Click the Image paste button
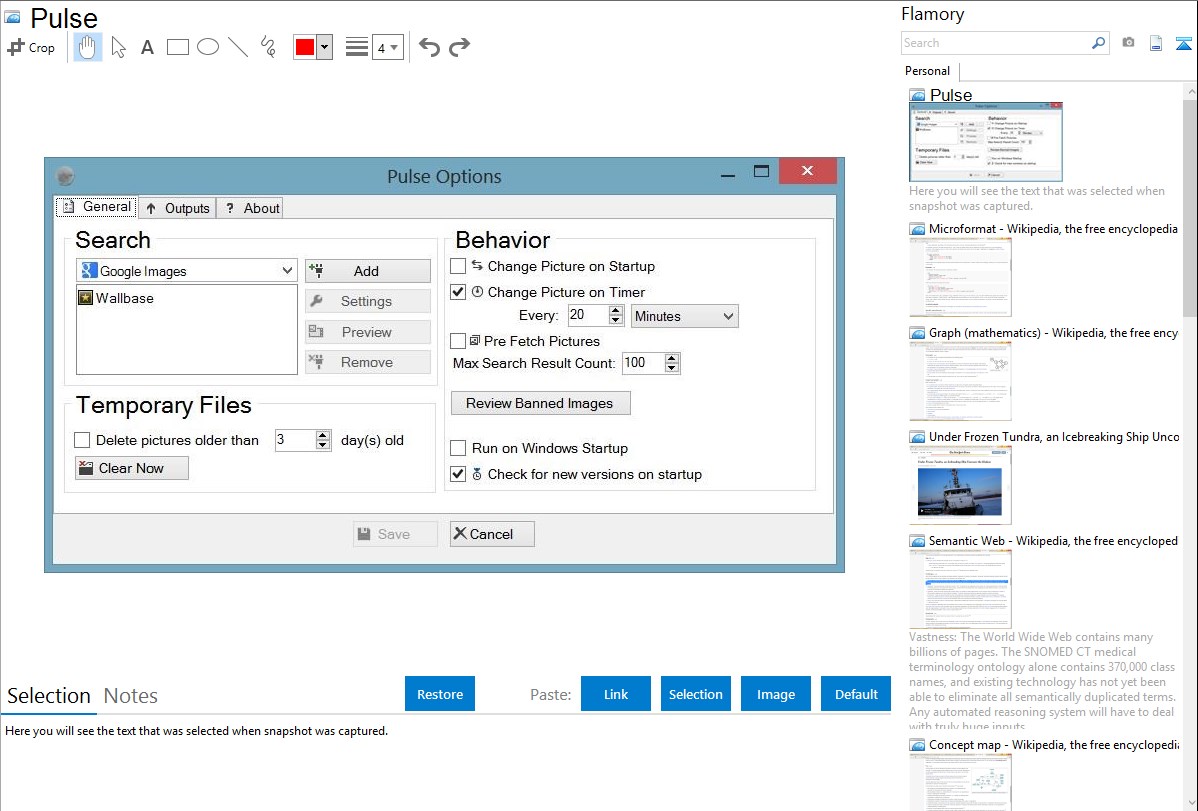Image resolution: width=1198 pixels, height=811 pixels. [x=775, y=694]
